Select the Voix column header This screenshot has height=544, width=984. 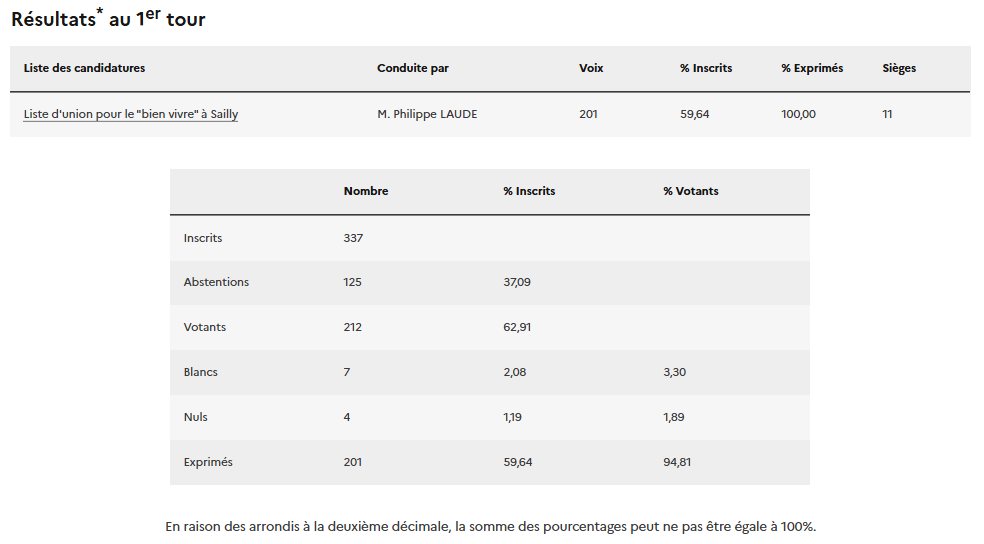[591, 68]
